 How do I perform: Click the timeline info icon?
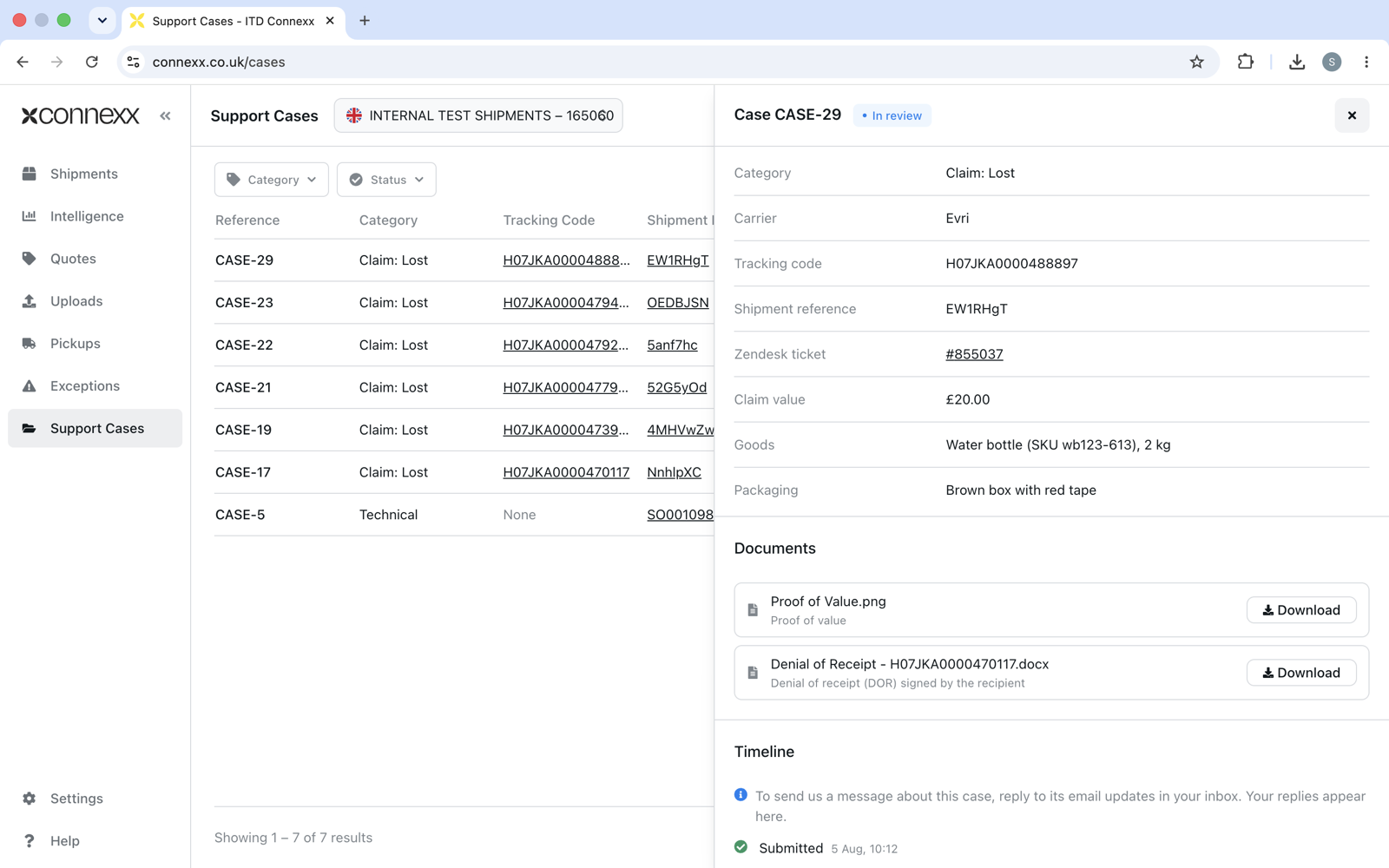pyautogui.click(x=741, y=795)
